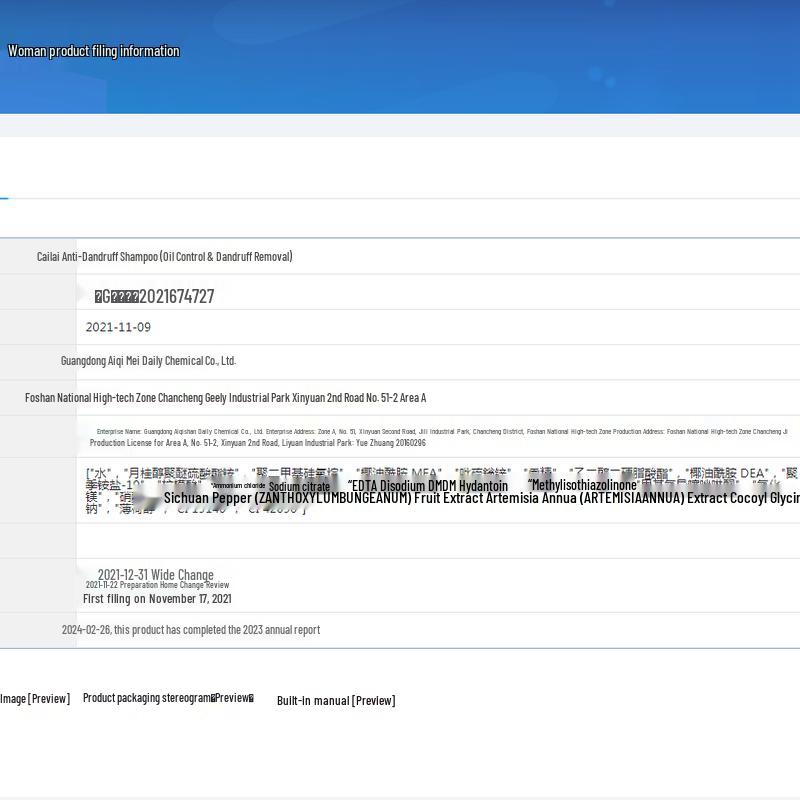Open the Product packaging stereogram preview link
The image size is (800, 800).
[x=168, y=698]
